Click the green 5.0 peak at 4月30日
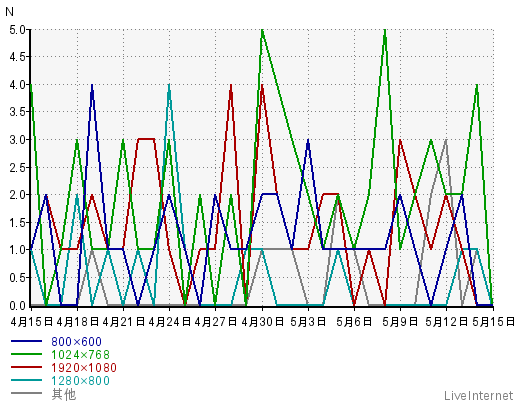Image resolution: width=520 pixels, height=405 pixels. click(x=262, y=31)
